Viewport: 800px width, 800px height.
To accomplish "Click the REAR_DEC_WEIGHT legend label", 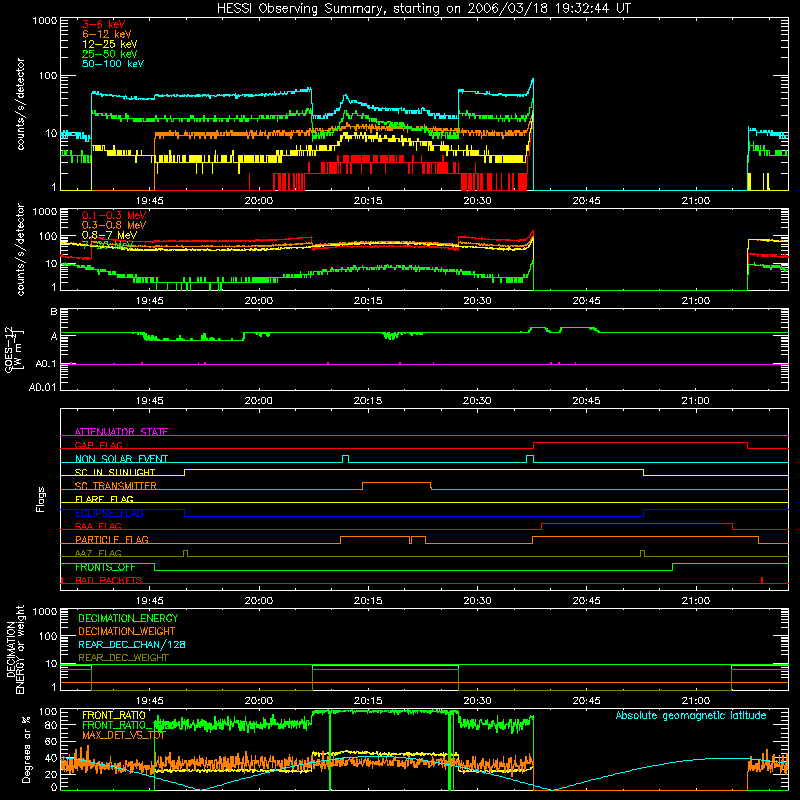I will tap(123, 658).
